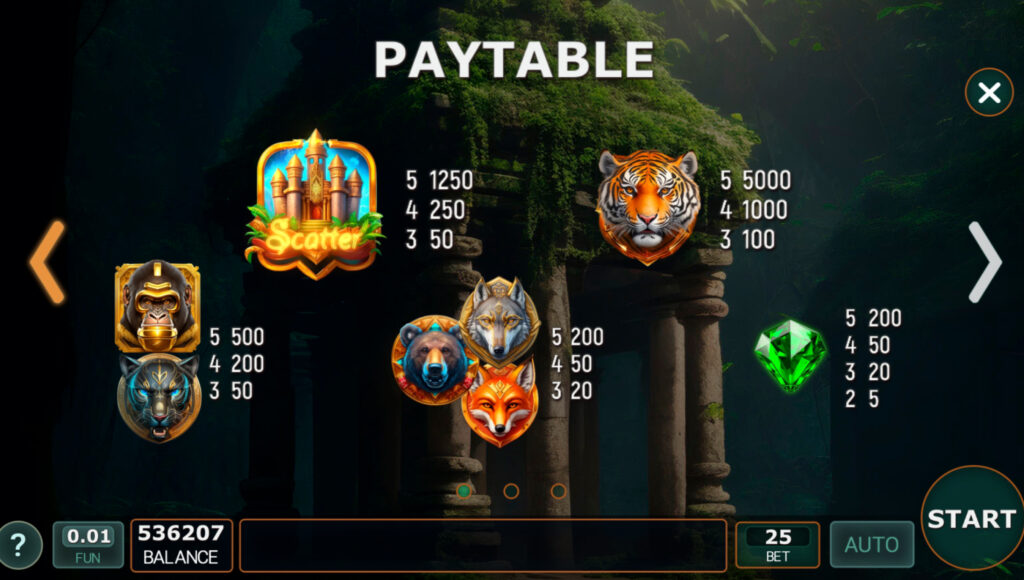Close the paytable with the X button
This screenshot has height=580, width=1024.
click(989, 92)
